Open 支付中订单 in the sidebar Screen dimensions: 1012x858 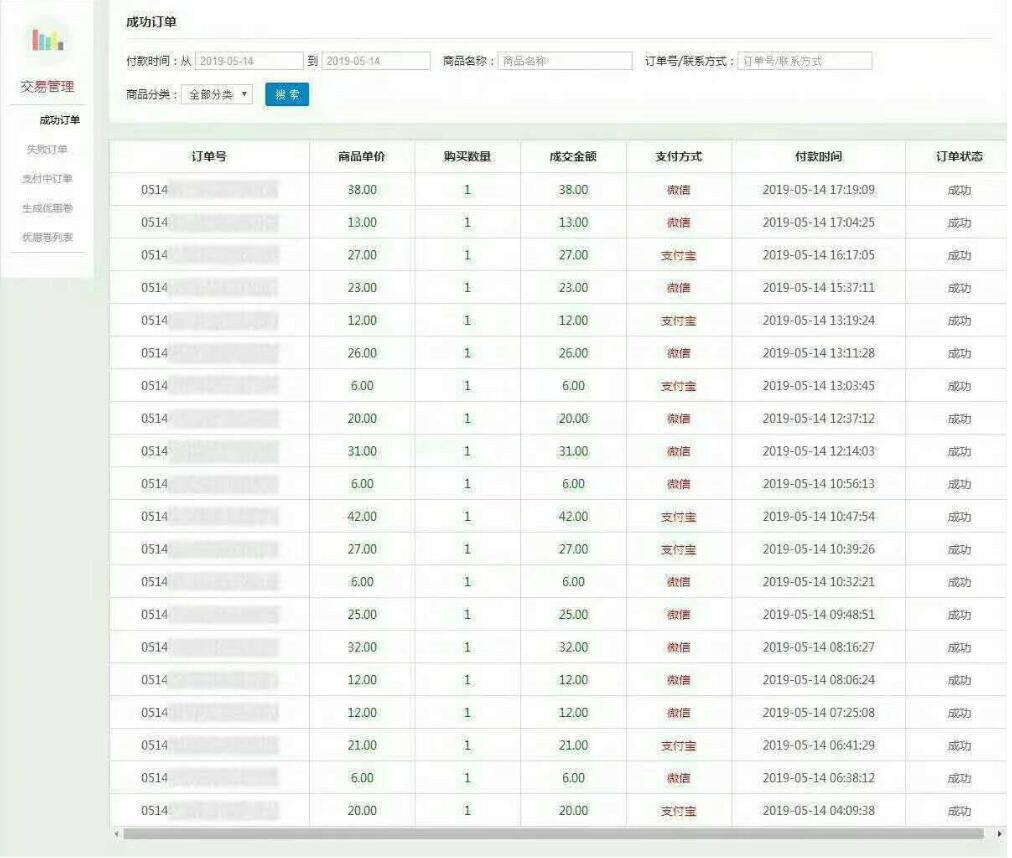tap(47, 179)
